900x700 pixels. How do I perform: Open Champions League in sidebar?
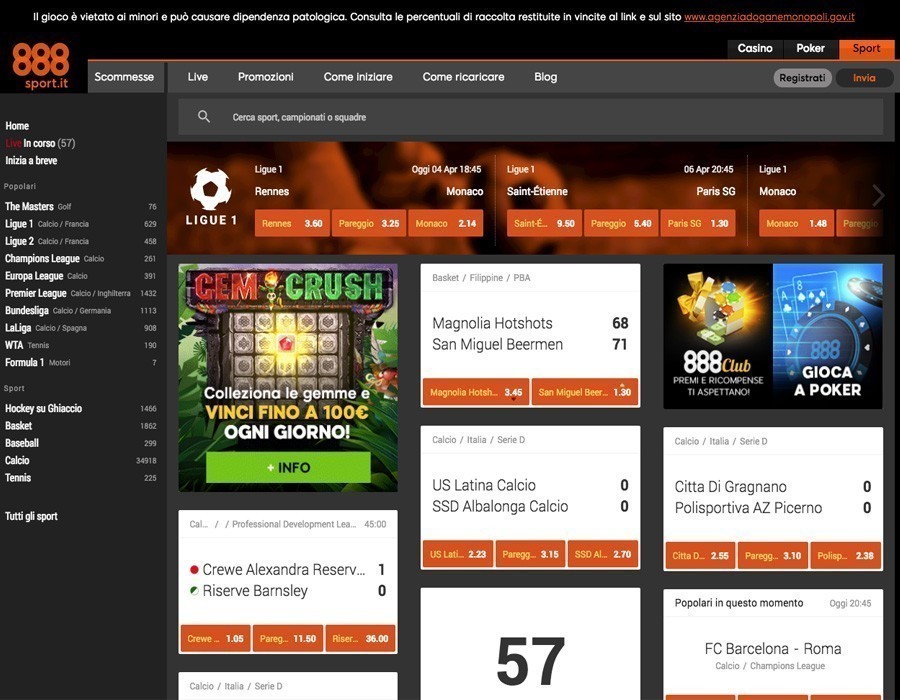[80, 258]
